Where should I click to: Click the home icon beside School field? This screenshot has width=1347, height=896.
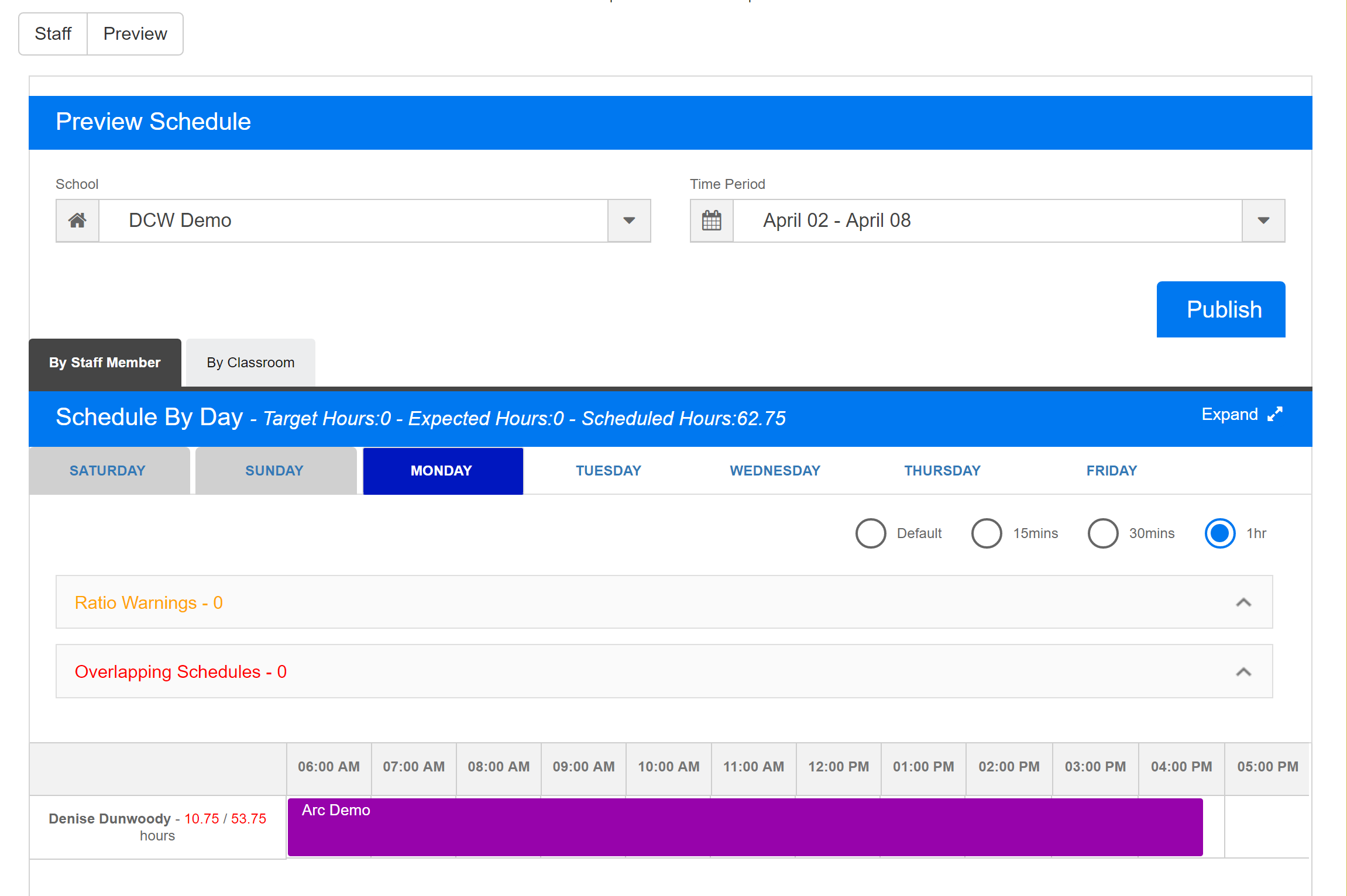coord(77,220)
